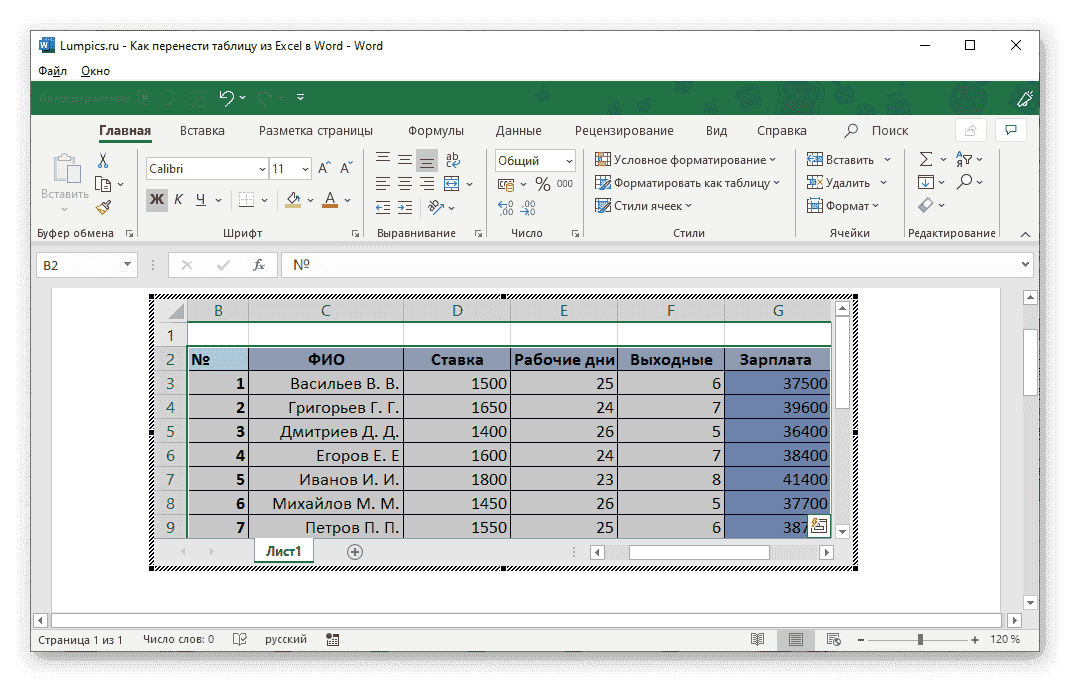The image size is (1070, 682).
Task: Open the font size dropdown
Action: tap(305, 169)
